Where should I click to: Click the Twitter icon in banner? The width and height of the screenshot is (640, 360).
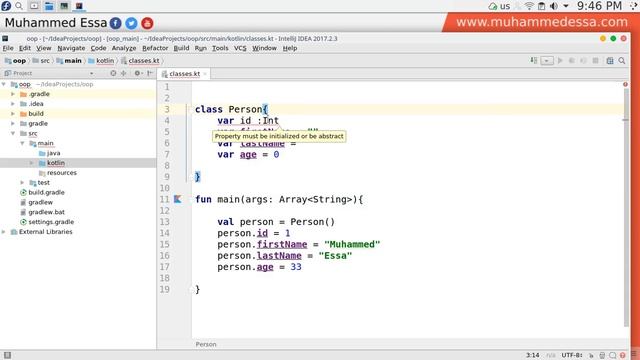pos(131,23)
